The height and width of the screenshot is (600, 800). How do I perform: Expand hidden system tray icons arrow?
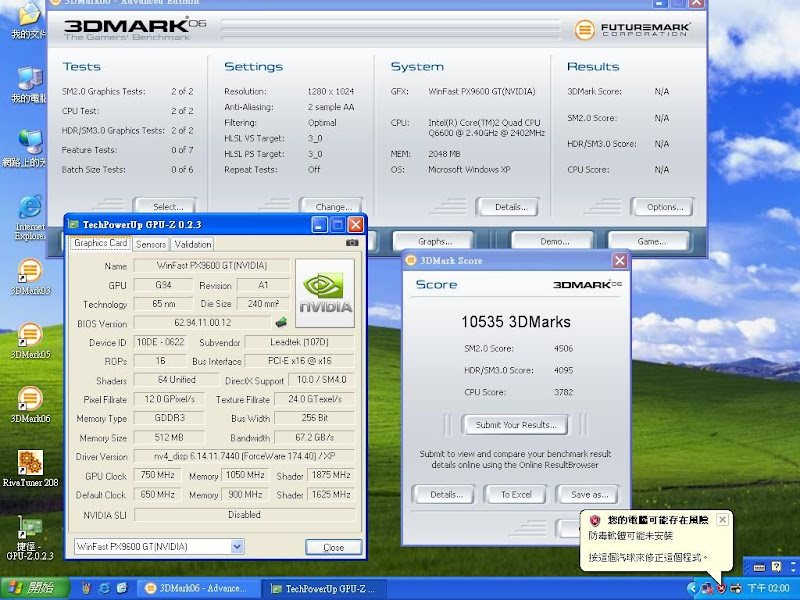693,588
